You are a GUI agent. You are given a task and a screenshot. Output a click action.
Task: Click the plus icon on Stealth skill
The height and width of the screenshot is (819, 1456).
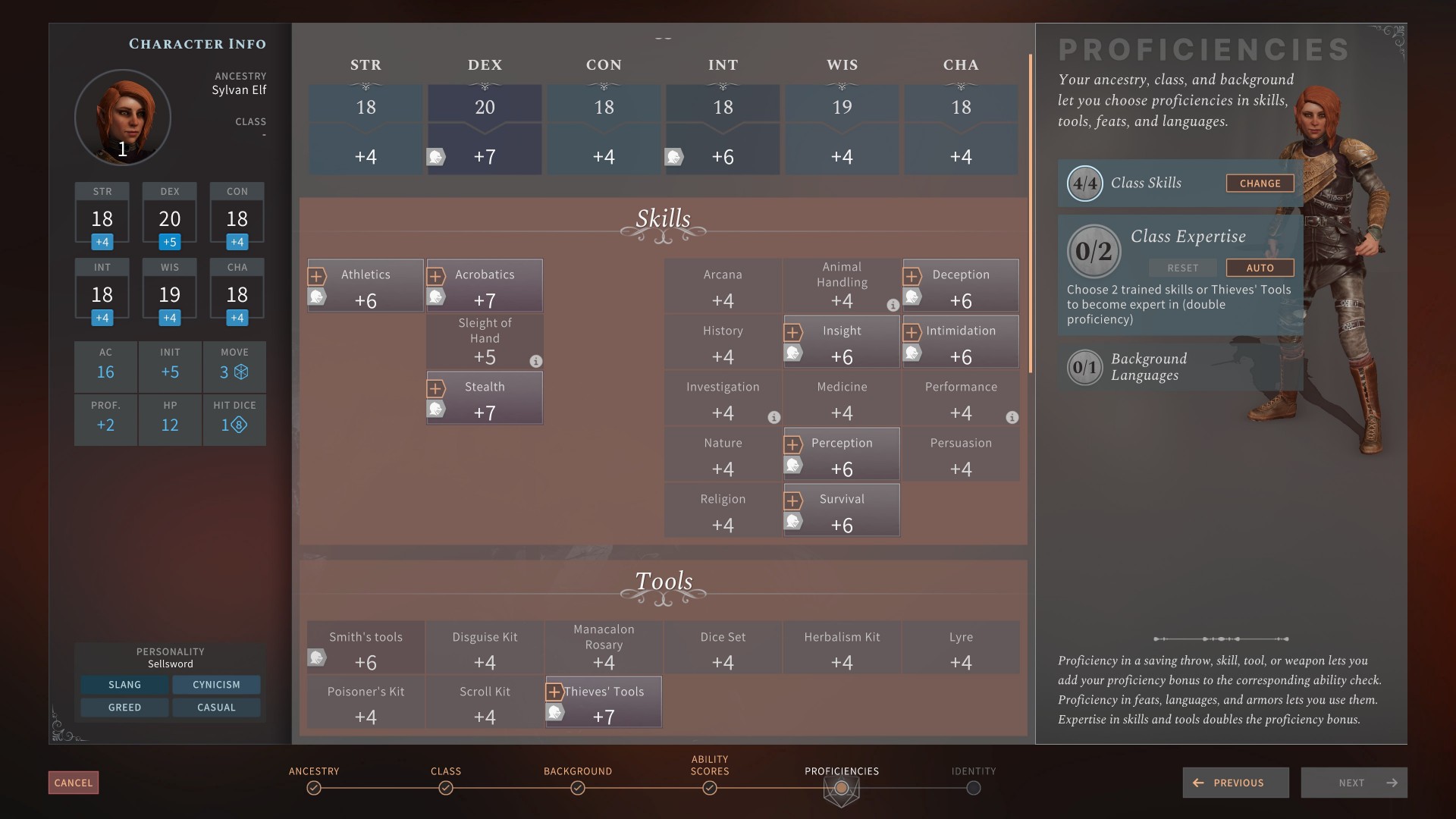click(436, 389)
